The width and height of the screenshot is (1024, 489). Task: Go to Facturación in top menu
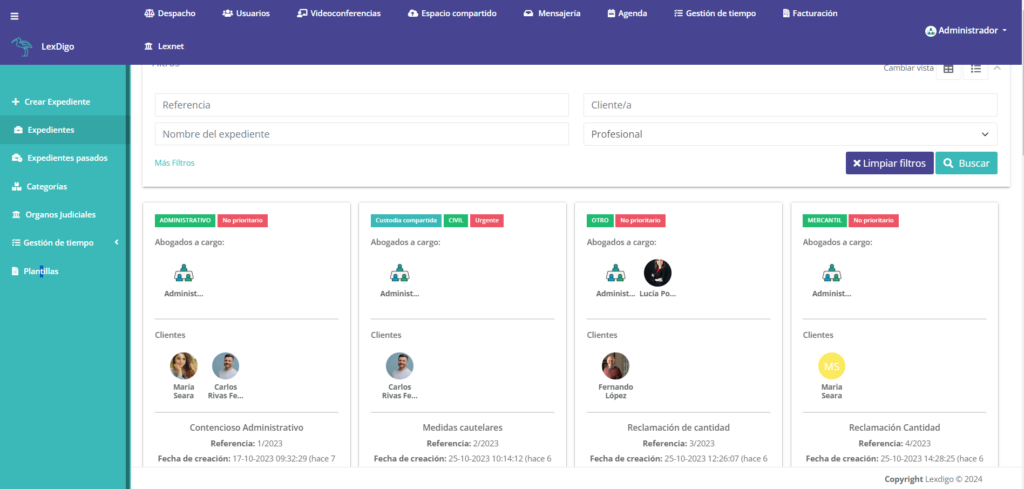tap(809, 14)
